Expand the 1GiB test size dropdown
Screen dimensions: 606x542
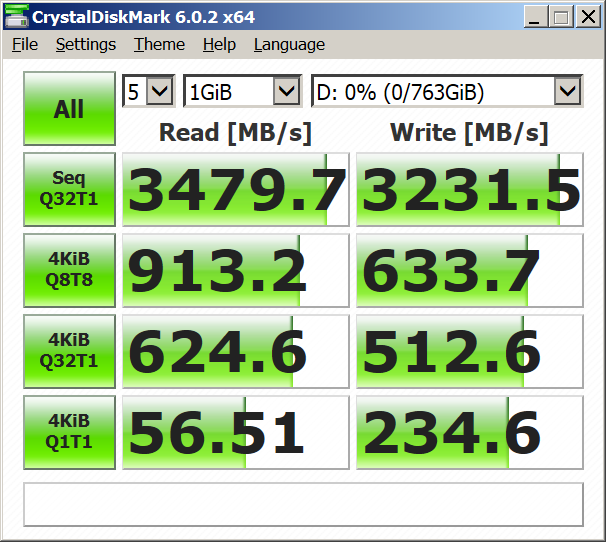point(242,93)
